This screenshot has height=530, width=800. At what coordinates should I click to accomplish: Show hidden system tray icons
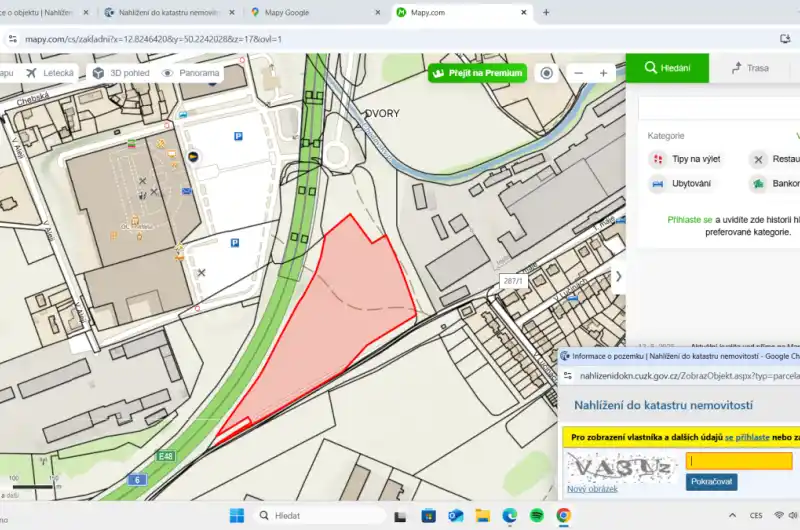pos(733,516)
